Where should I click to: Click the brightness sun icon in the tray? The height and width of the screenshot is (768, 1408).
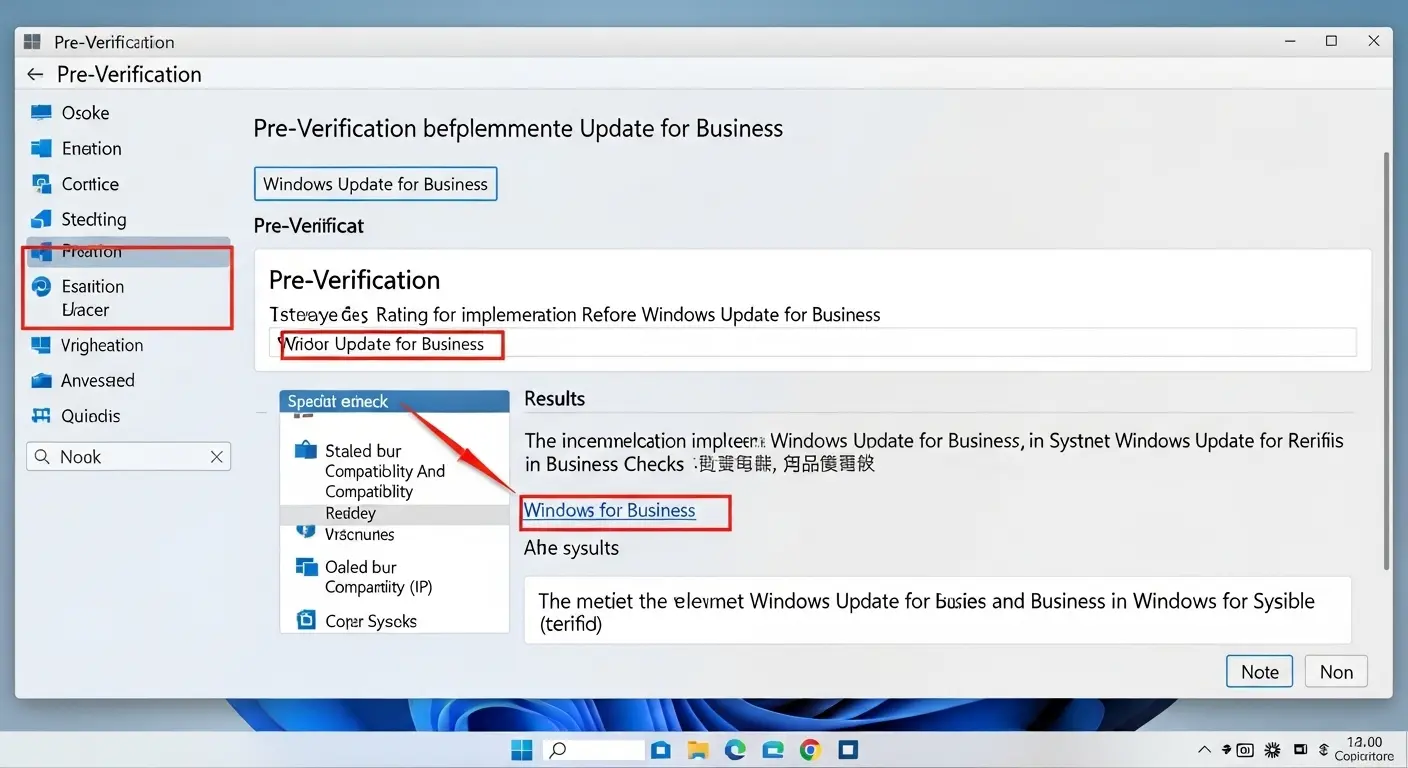tap(1273, 749)
